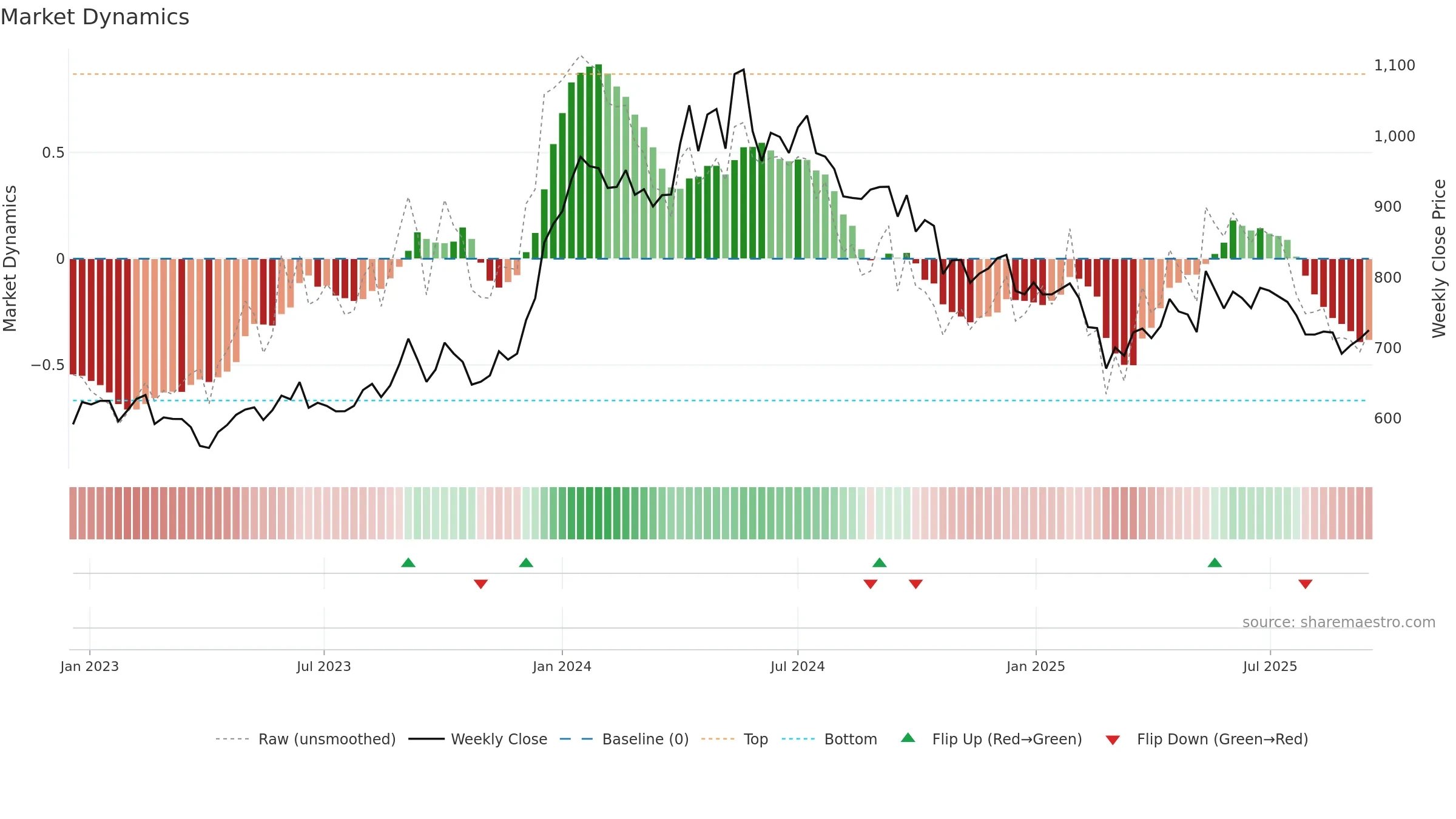The image size is (1456, 819).
Task: Click the Raw (unsmoothed) legend entry
Action: (x=305, y=739)
